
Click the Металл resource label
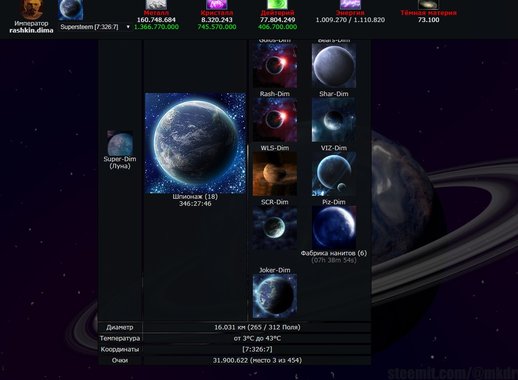156,13
